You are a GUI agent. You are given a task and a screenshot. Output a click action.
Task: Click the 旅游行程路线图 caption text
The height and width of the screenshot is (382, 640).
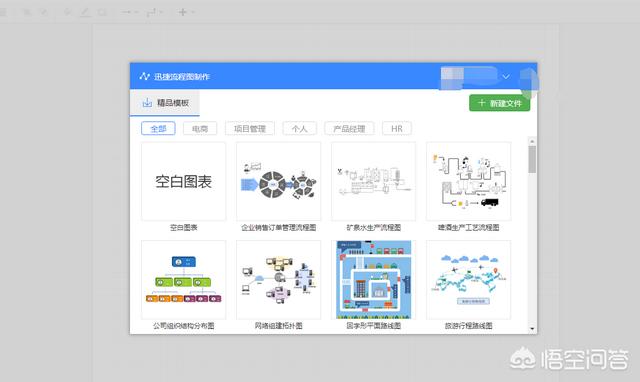[x=469, y=326]
